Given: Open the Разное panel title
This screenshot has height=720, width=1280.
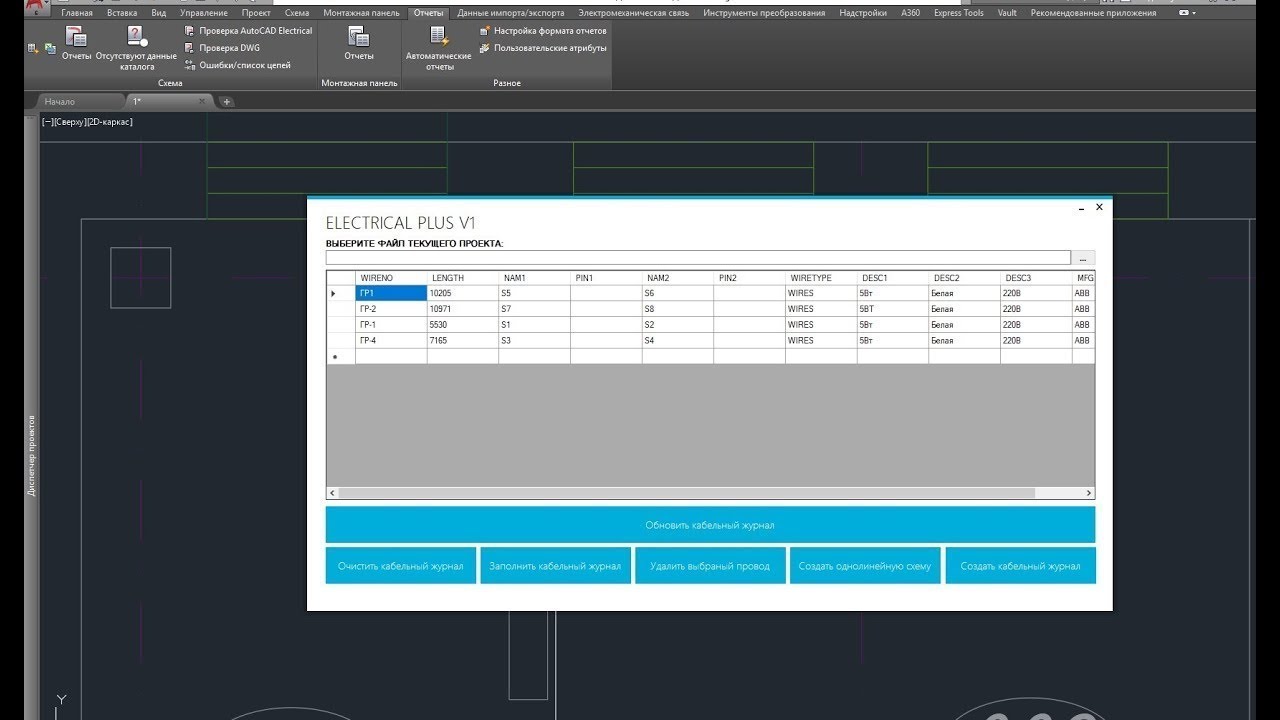Looking at the screenshot, I should [507, 83].
